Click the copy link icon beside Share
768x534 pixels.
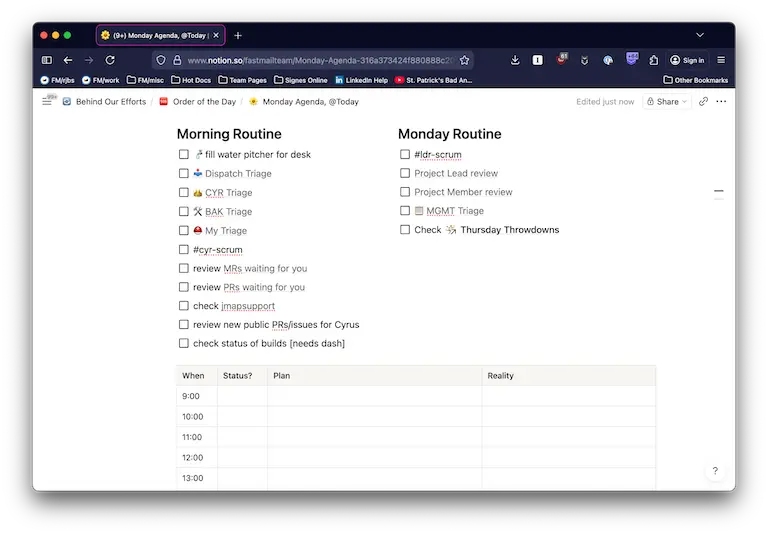click(x=703, y=101)
